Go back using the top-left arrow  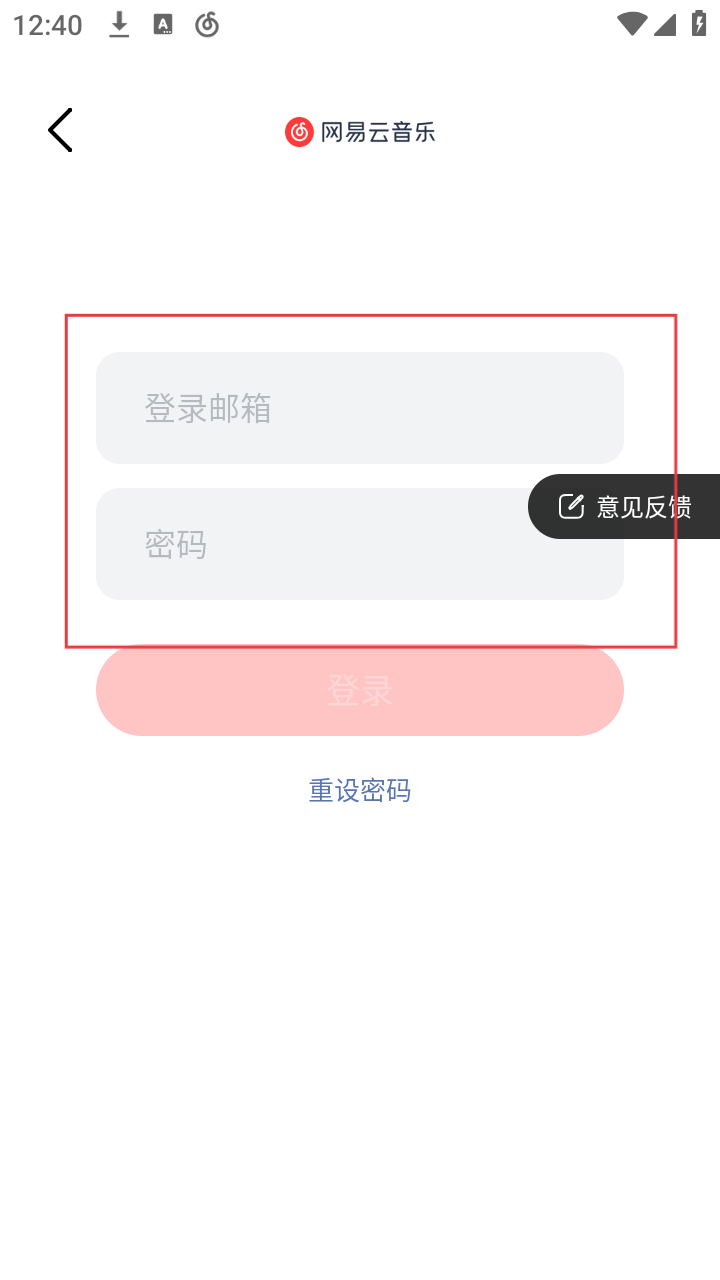[x=60, y=130]
